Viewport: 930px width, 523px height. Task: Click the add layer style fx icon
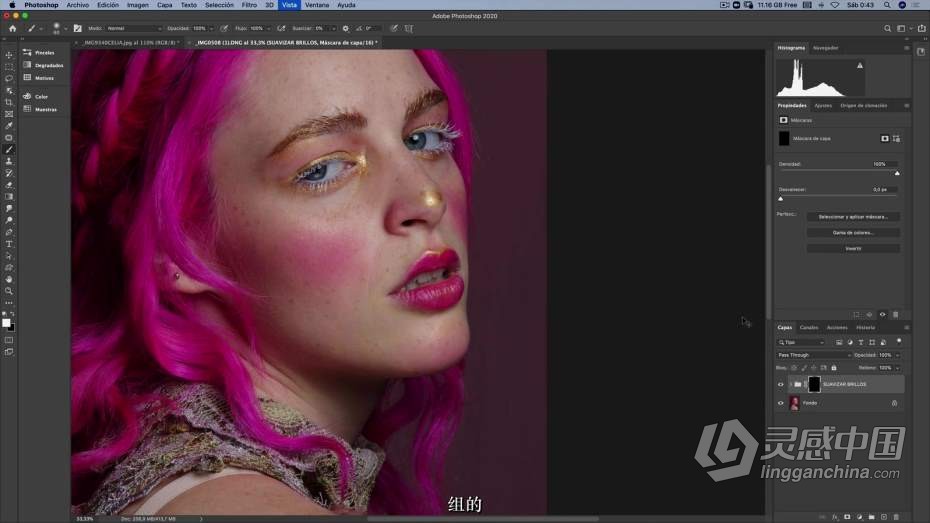(833, 517)
